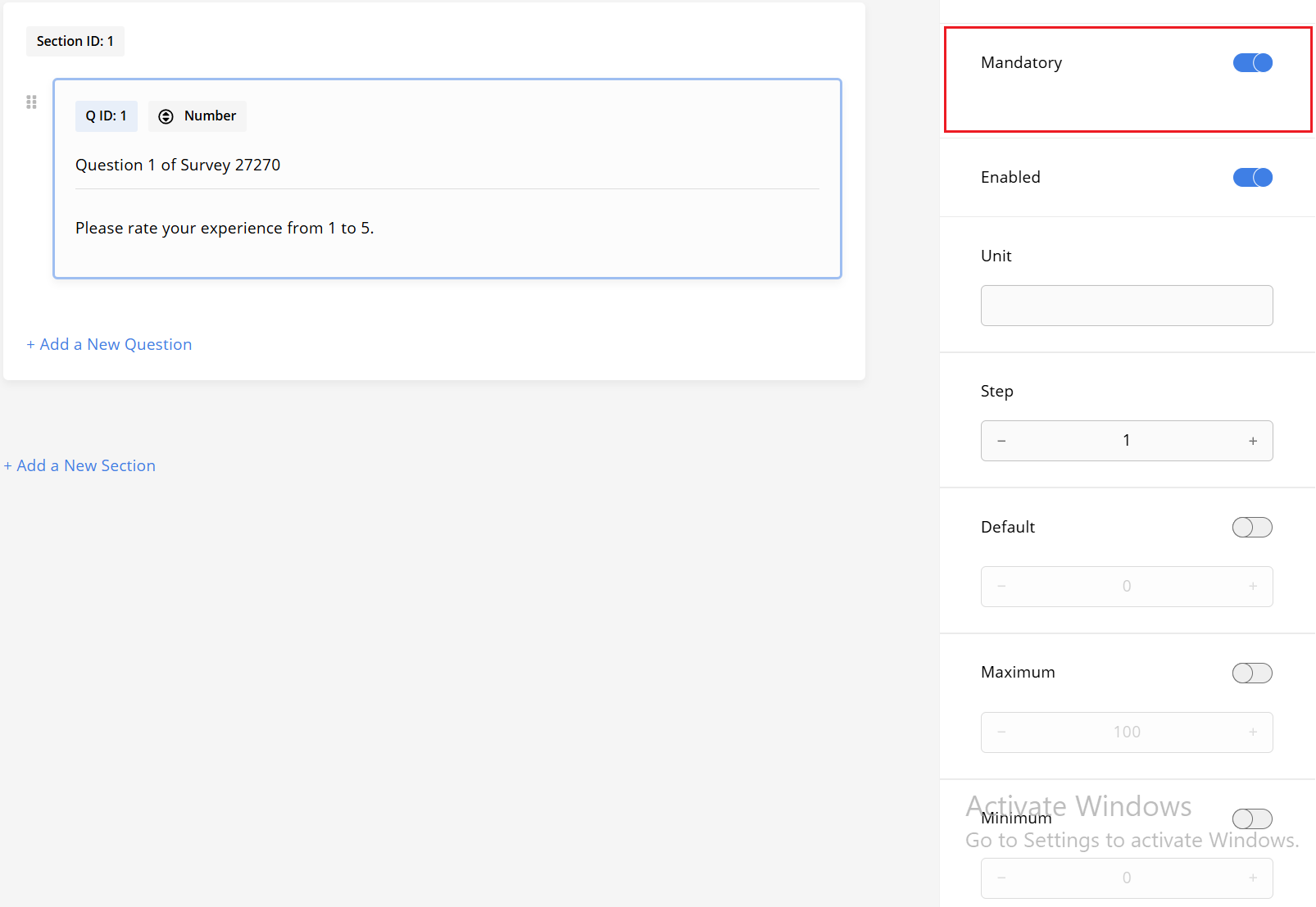Add a New Question link

coord(109,345)
